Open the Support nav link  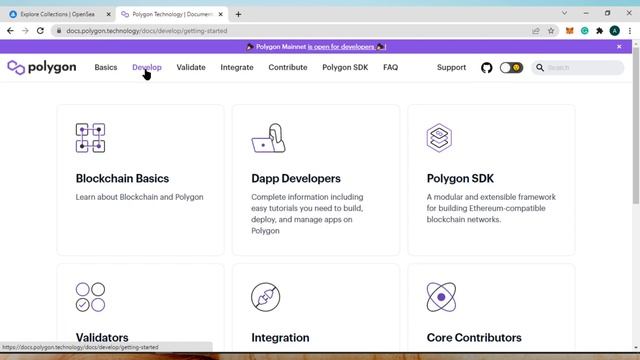[451, 67]
